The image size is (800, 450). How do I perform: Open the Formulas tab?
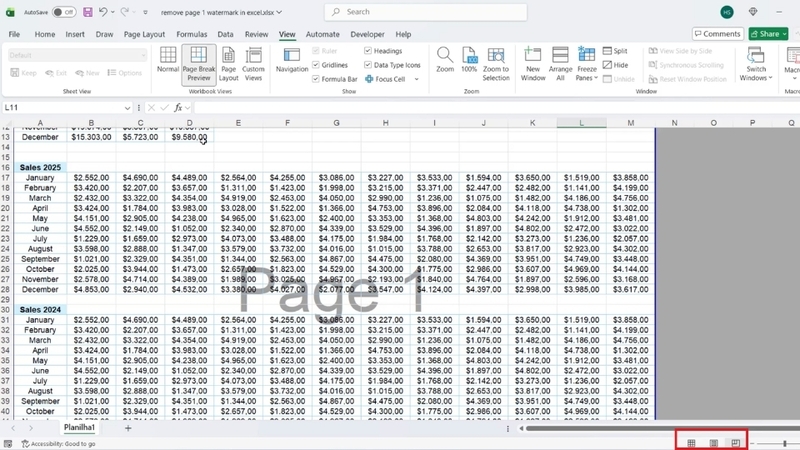(192, 34)
